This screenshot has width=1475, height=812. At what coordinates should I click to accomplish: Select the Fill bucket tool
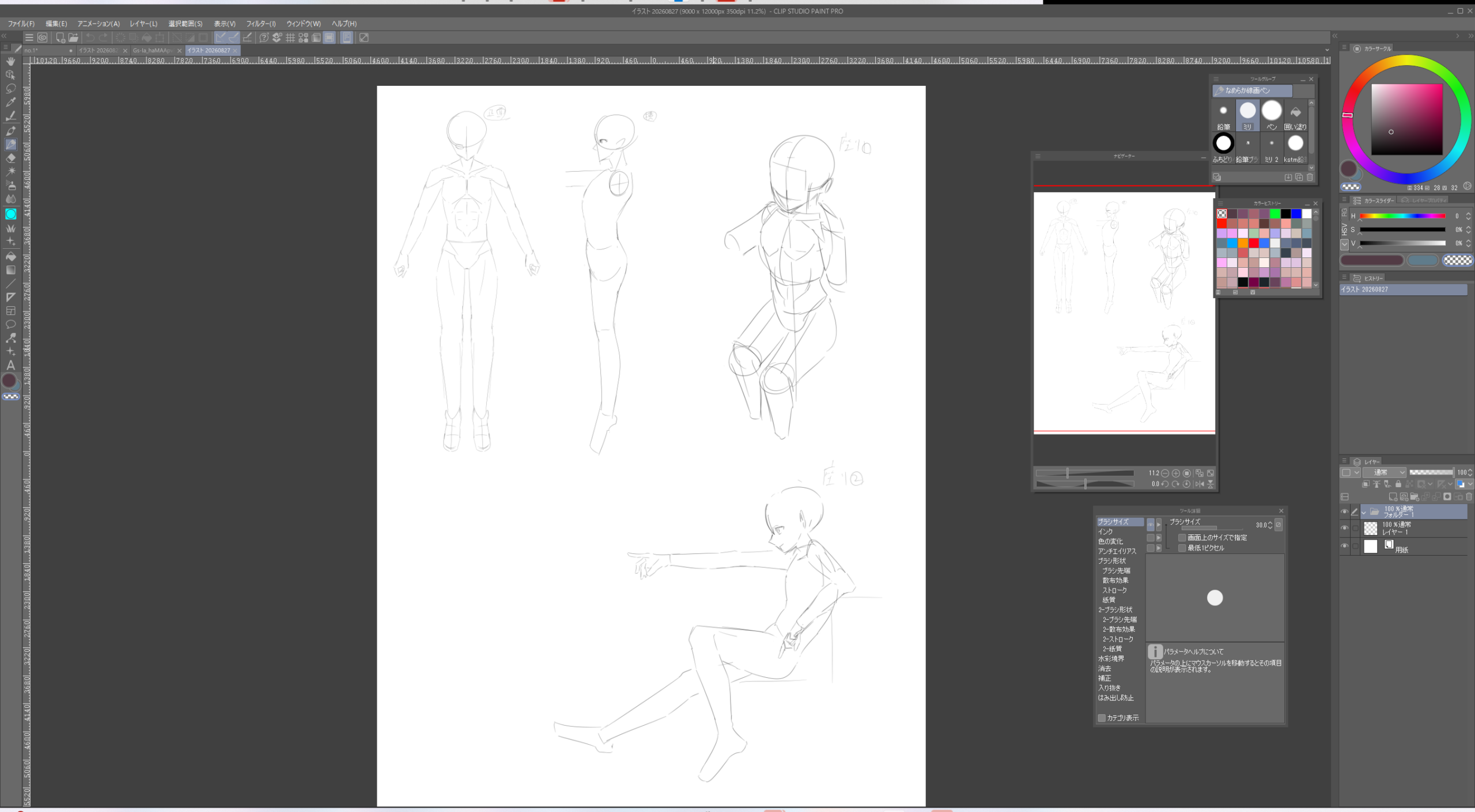(10, 256)
